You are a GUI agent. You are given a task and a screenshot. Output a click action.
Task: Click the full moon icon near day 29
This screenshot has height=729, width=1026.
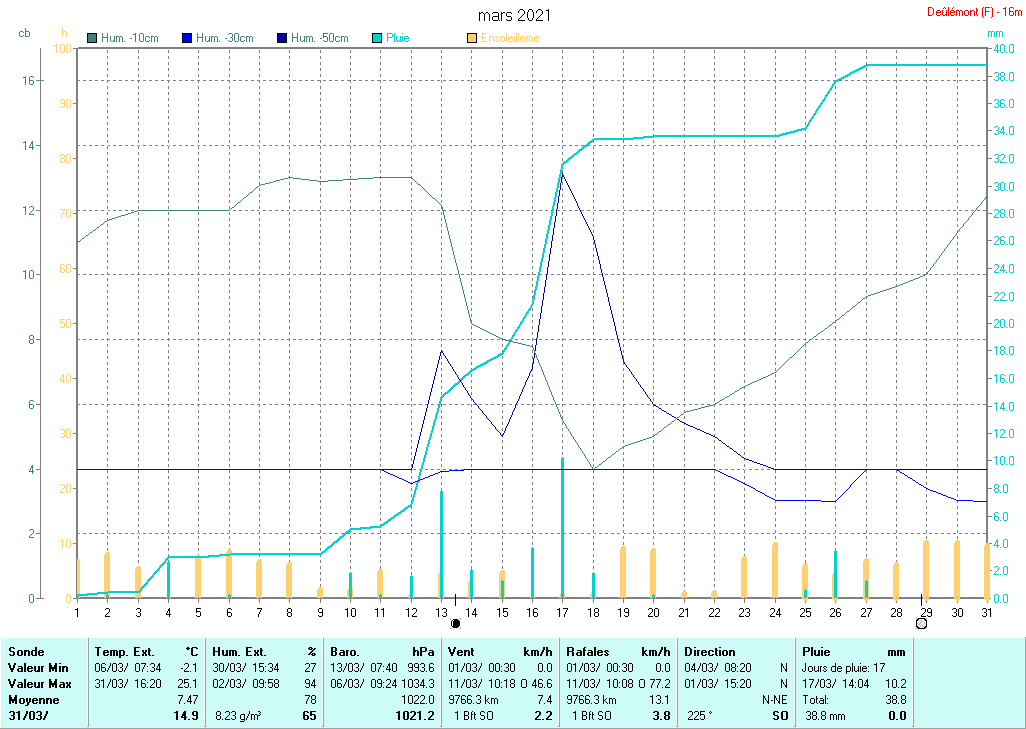921,623
